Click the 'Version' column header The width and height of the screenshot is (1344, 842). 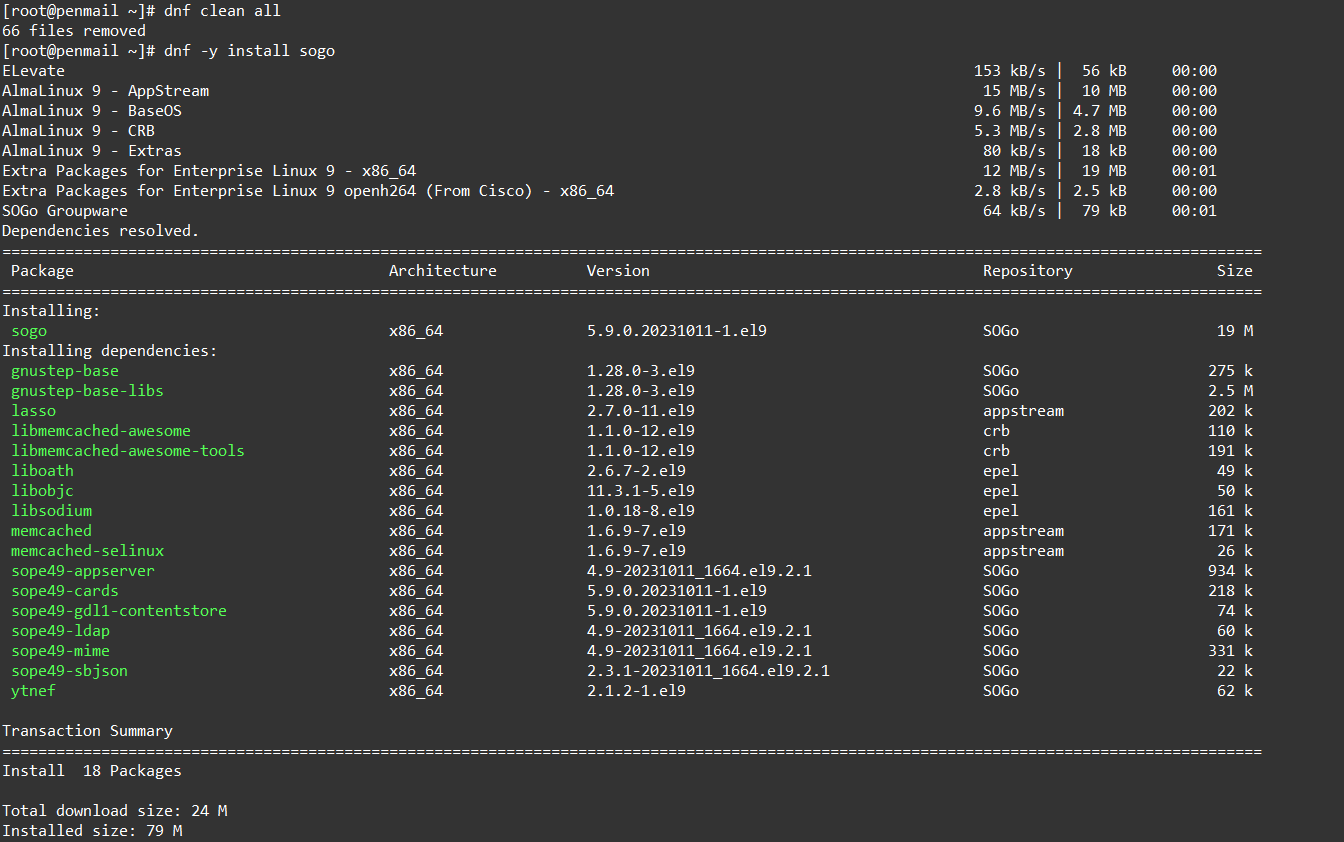[617, 271]
